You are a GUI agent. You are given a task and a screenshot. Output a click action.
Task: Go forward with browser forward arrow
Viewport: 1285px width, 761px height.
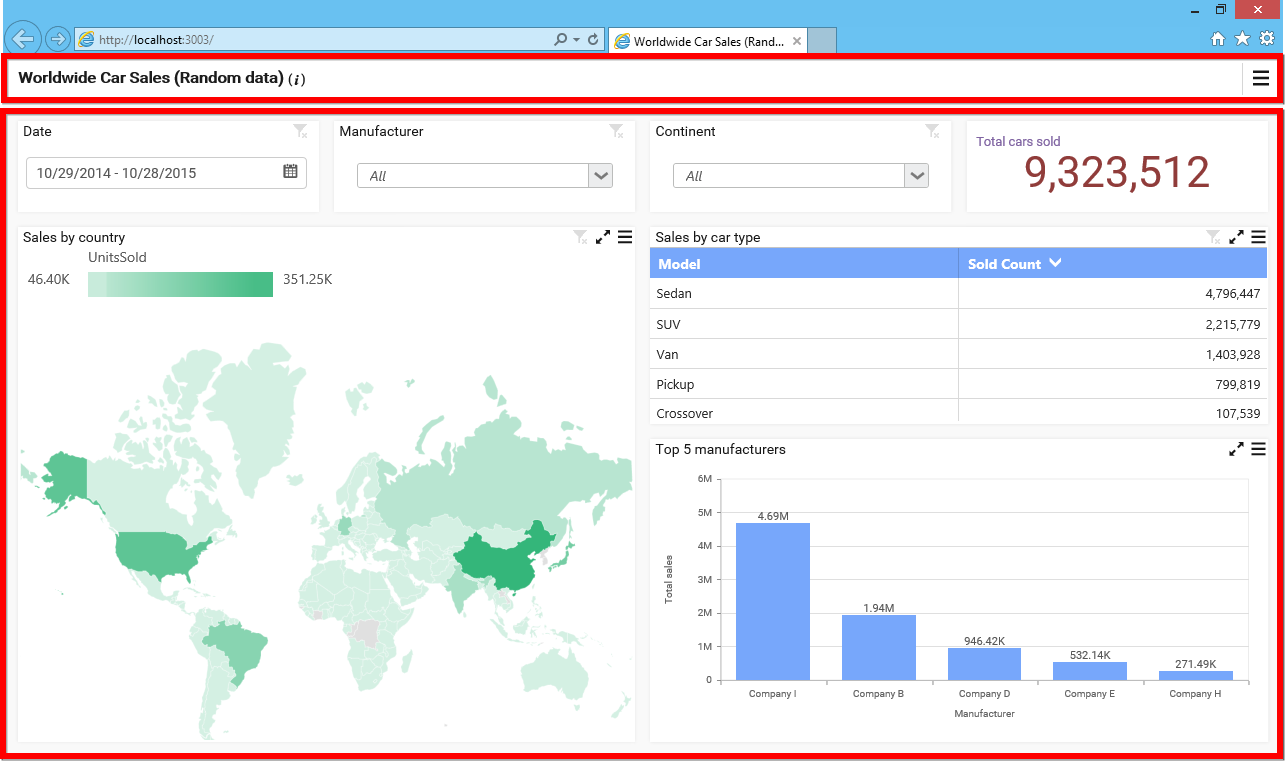57,39
